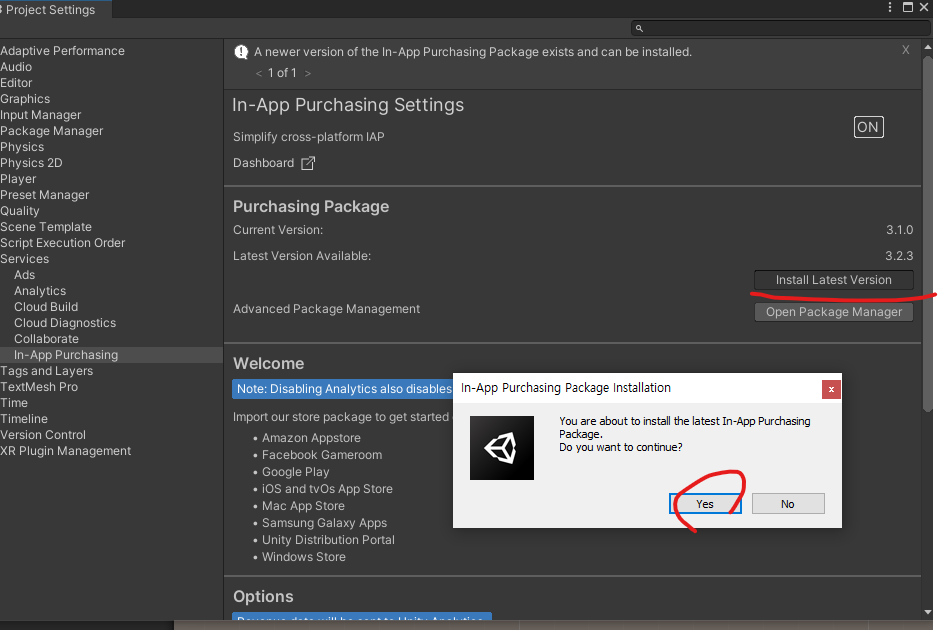Open Ads under Services
The height and width of the screenshot is (630, 938).
pyautogui.click(x=25, y=275)
